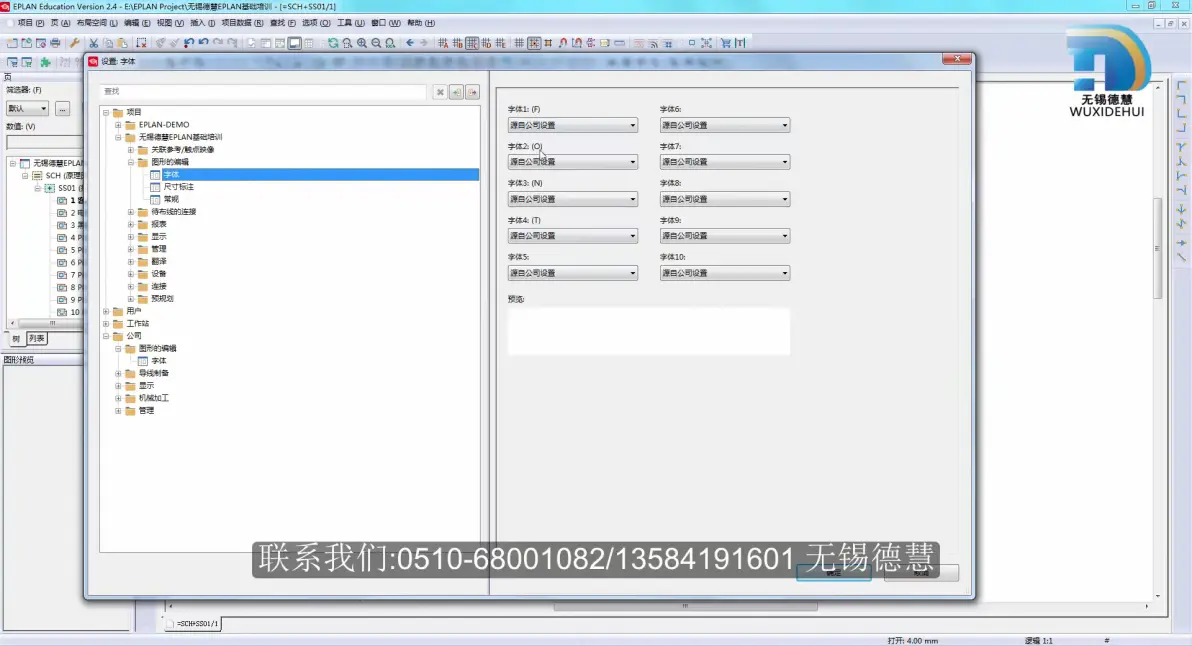Image resolution: width=1192 pixels, height=646 pixels.
Task: Open the 项目数据(R) menu
Action: coord(243,23)
